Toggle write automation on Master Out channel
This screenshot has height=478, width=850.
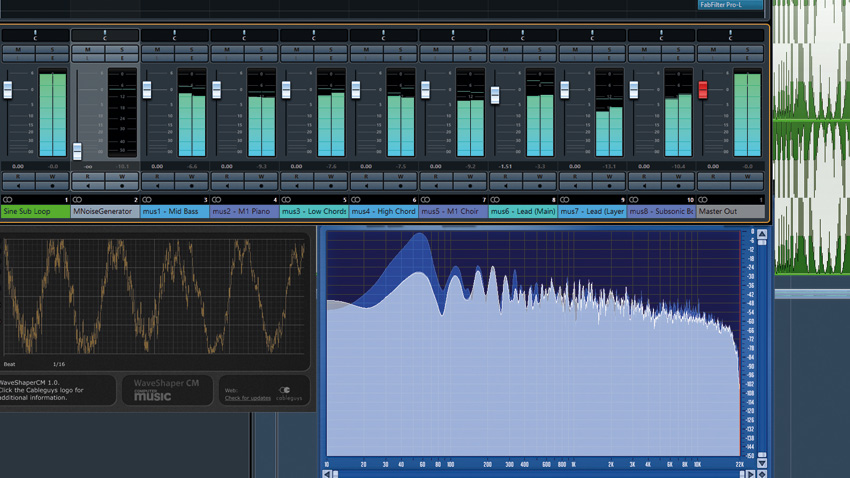(x=747, y=177)
